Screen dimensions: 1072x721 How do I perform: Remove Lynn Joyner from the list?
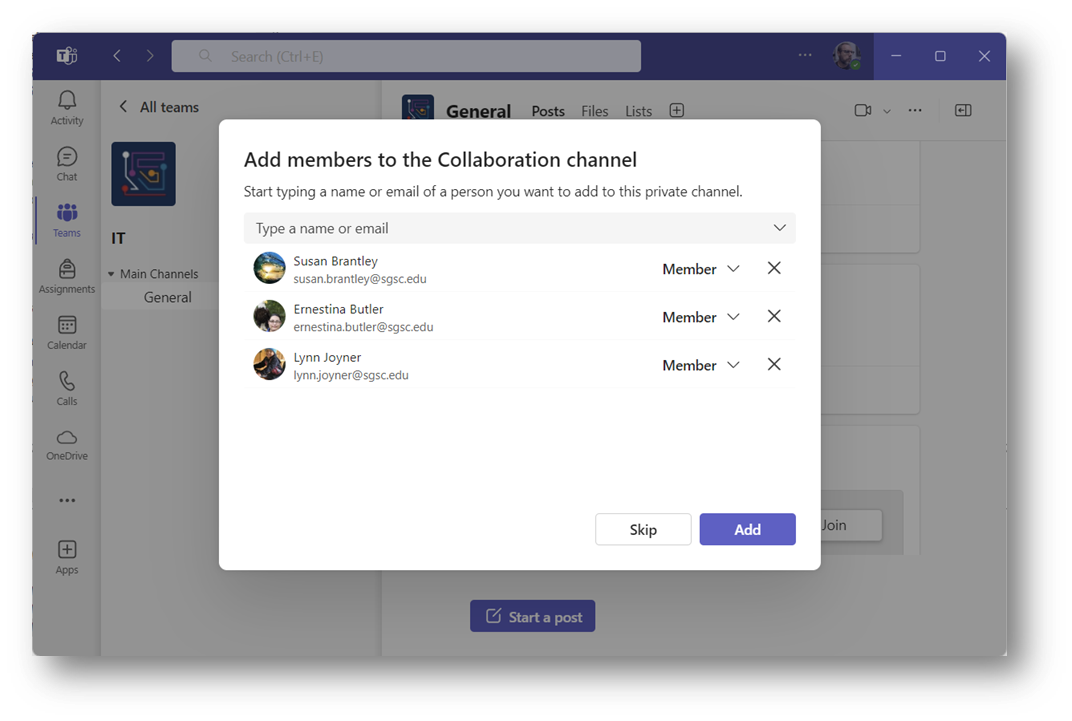point(774,364)
